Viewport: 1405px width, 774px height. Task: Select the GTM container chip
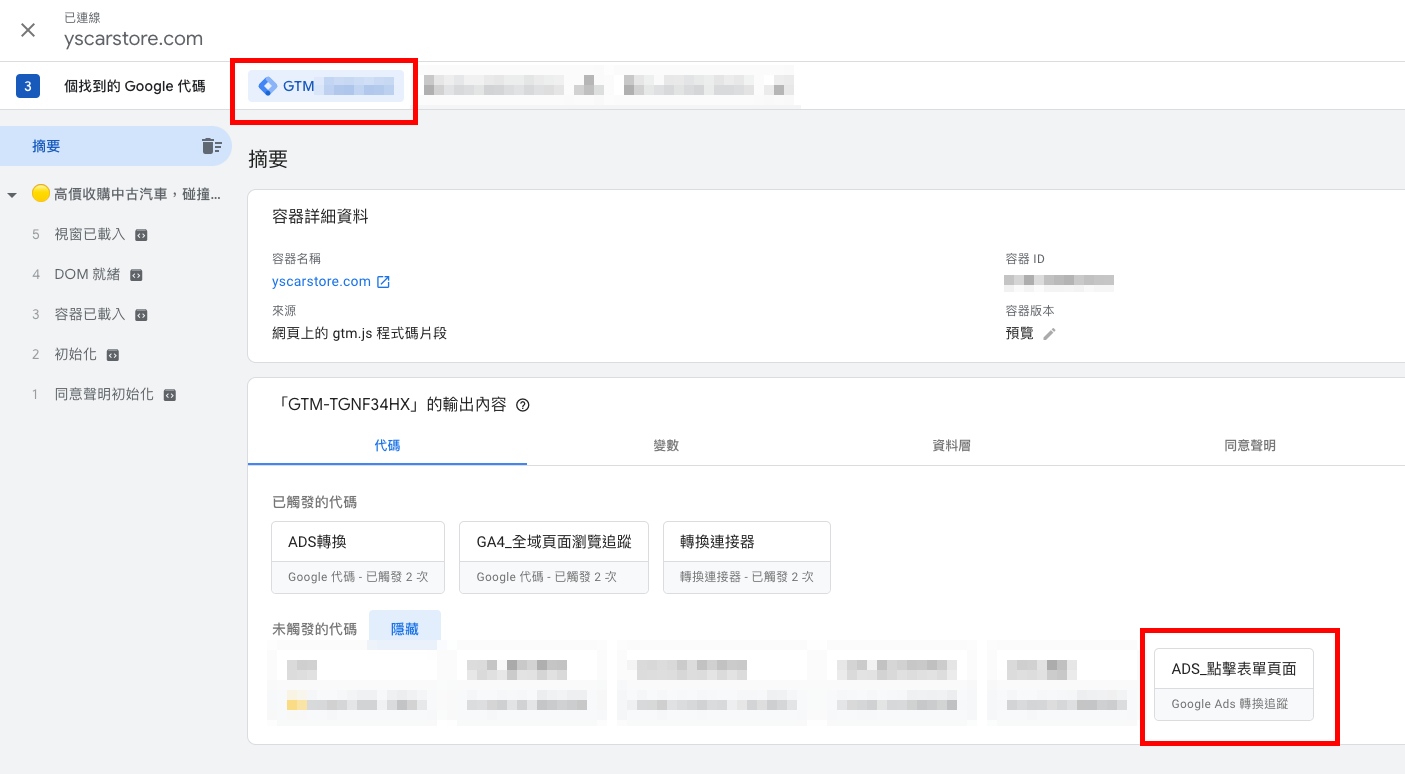pos(326,86)
